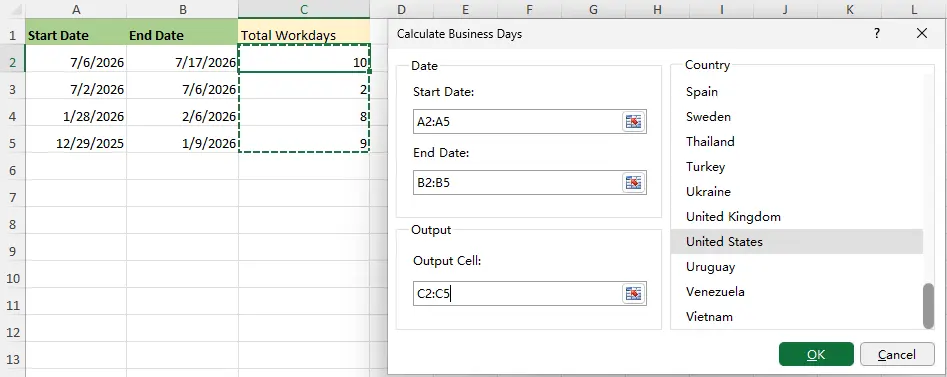Viewport: 947px width, 377px height.
Task: Select column B header
Action: point(183,9)
